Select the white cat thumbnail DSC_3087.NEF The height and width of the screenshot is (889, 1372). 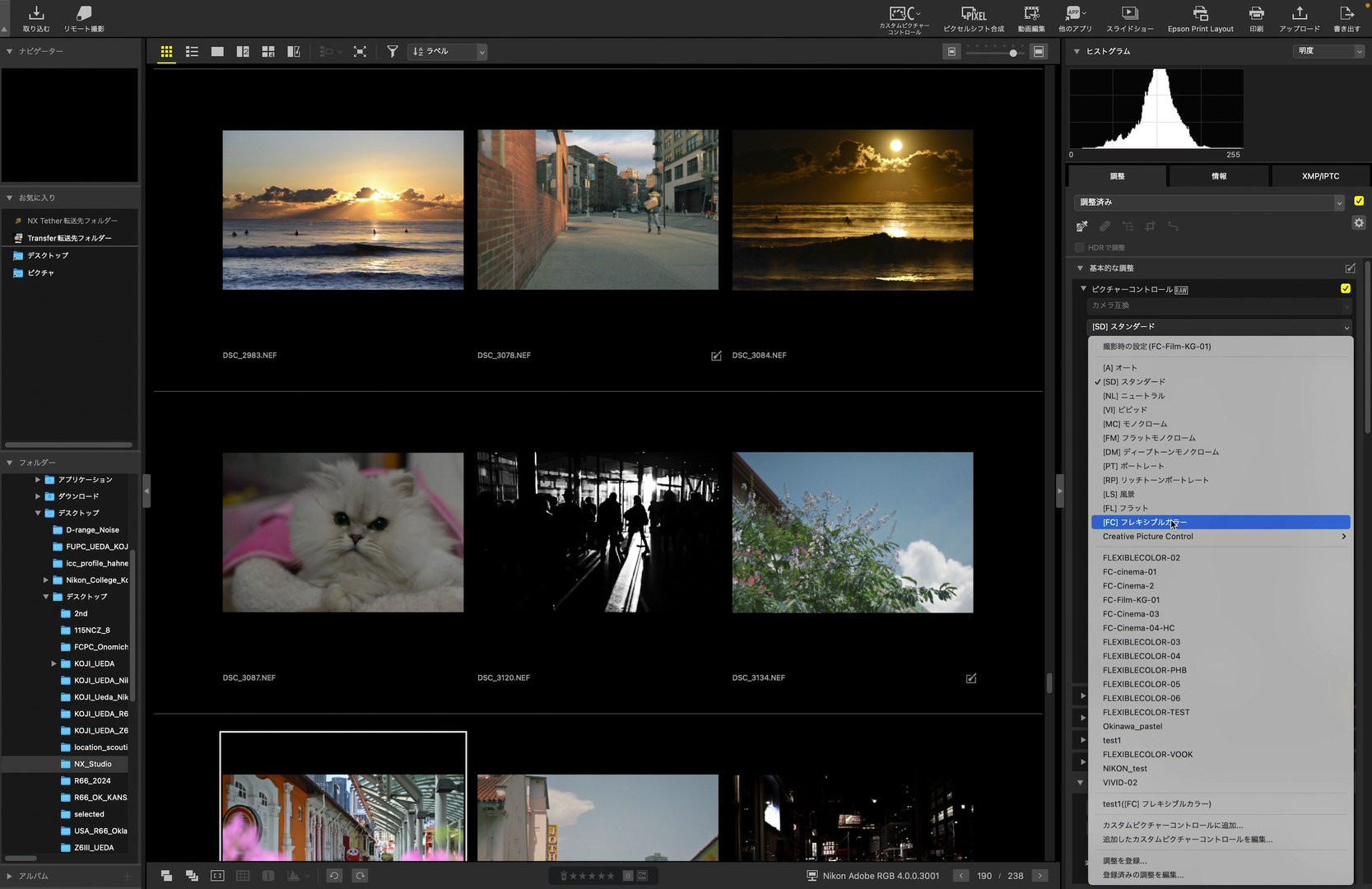pos(342,533)
